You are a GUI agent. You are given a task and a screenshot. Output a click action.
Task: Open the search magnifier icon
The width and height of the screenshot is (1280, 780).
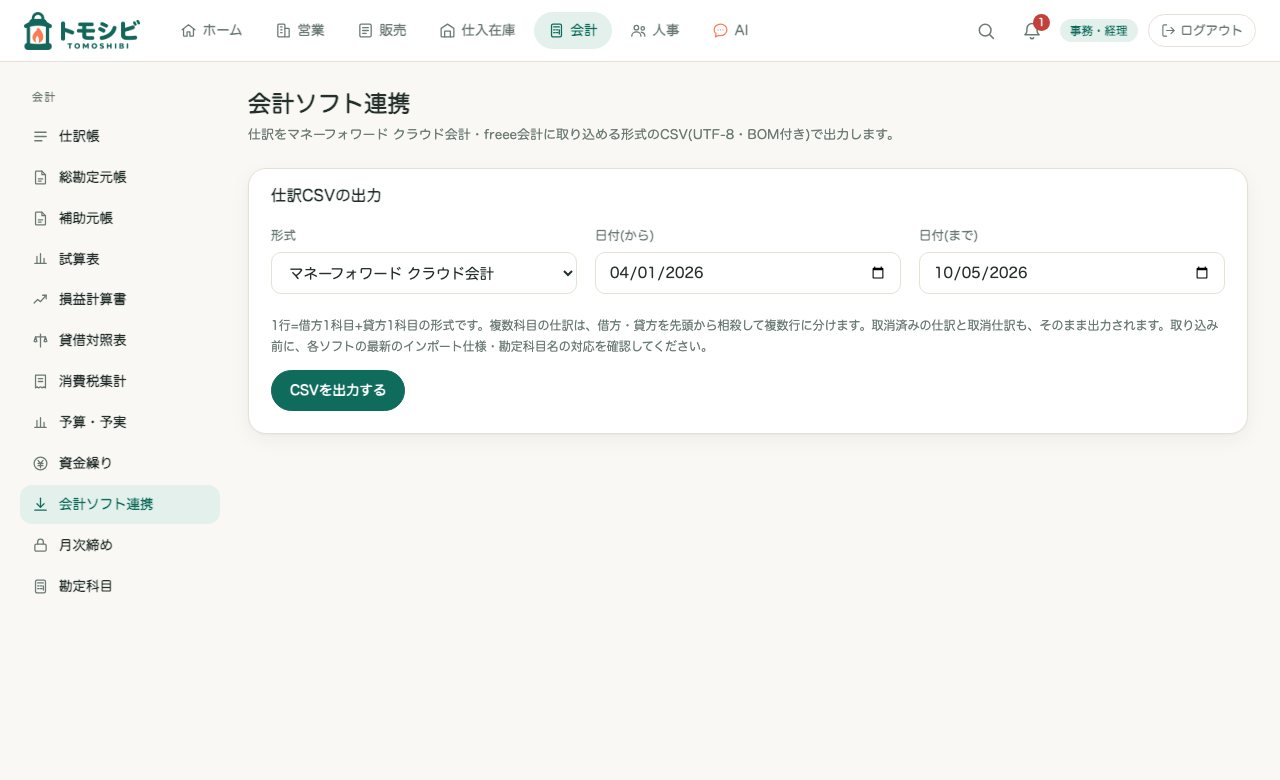[986, 31]
